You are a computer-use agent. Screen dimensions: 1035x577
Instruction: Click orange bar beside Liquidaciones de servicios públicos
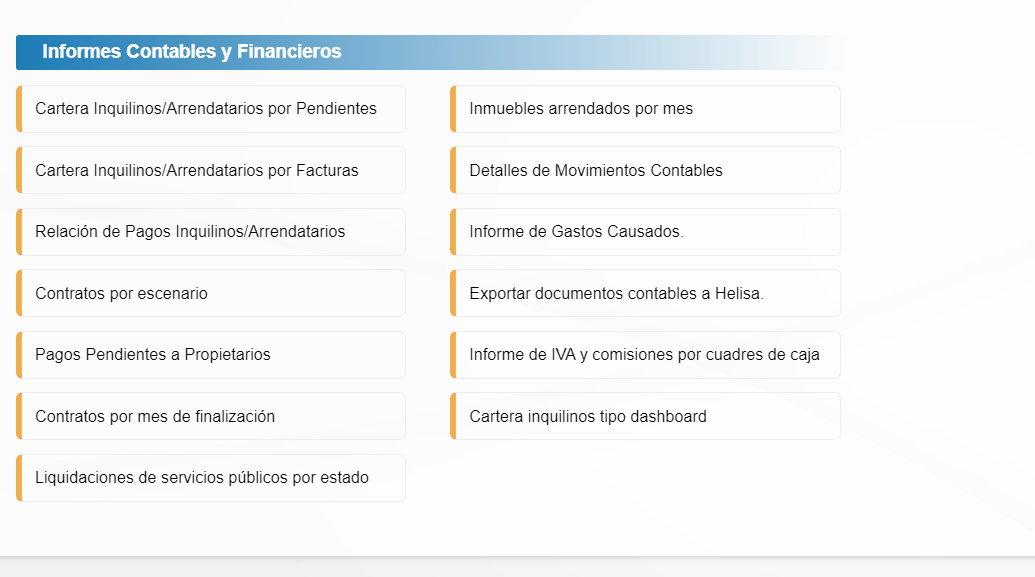(19, 477)
